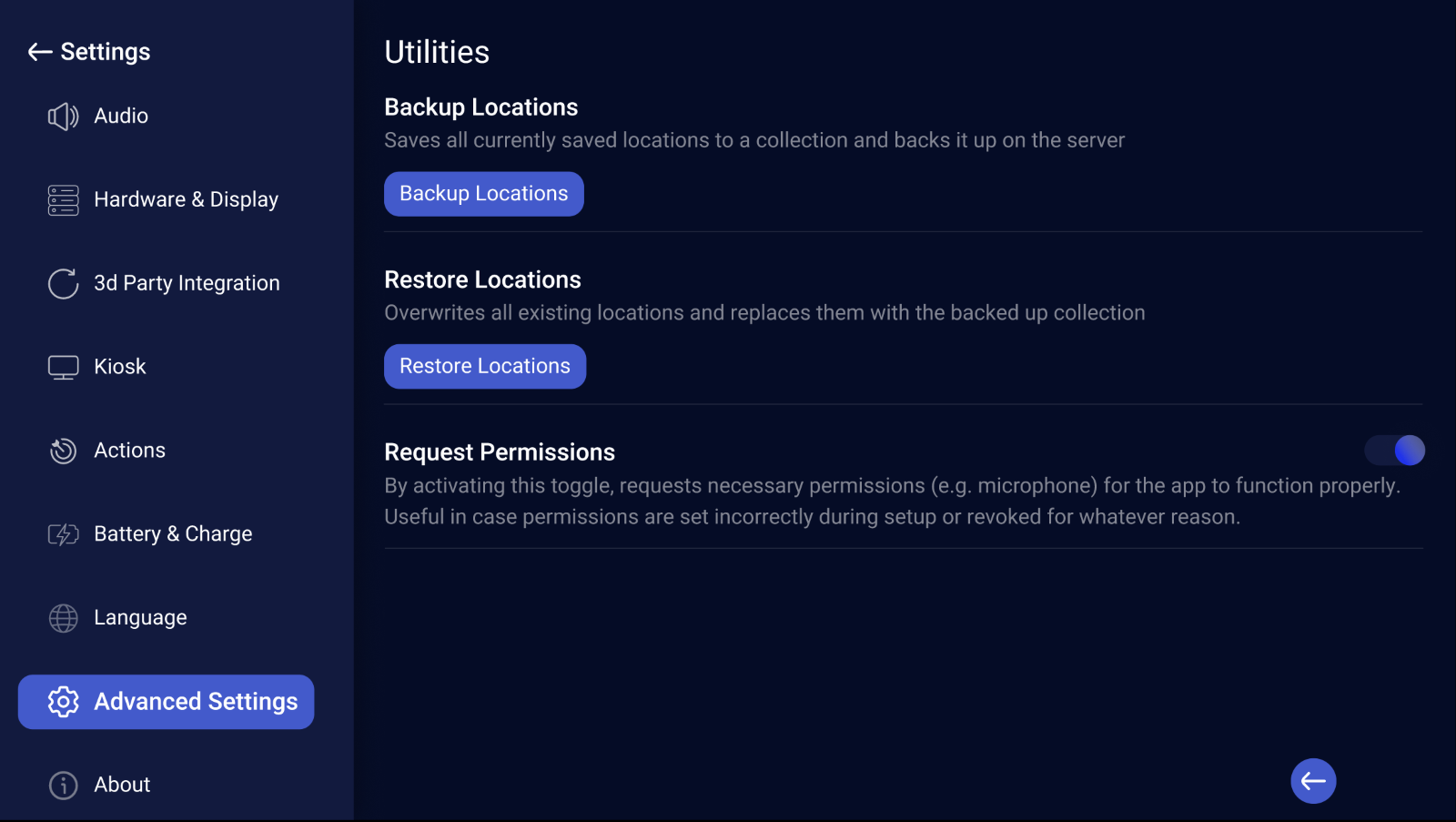Click the Kiosk monitor icon
The width and height of the screenshot is (1456, 822).
coord(63,368)
